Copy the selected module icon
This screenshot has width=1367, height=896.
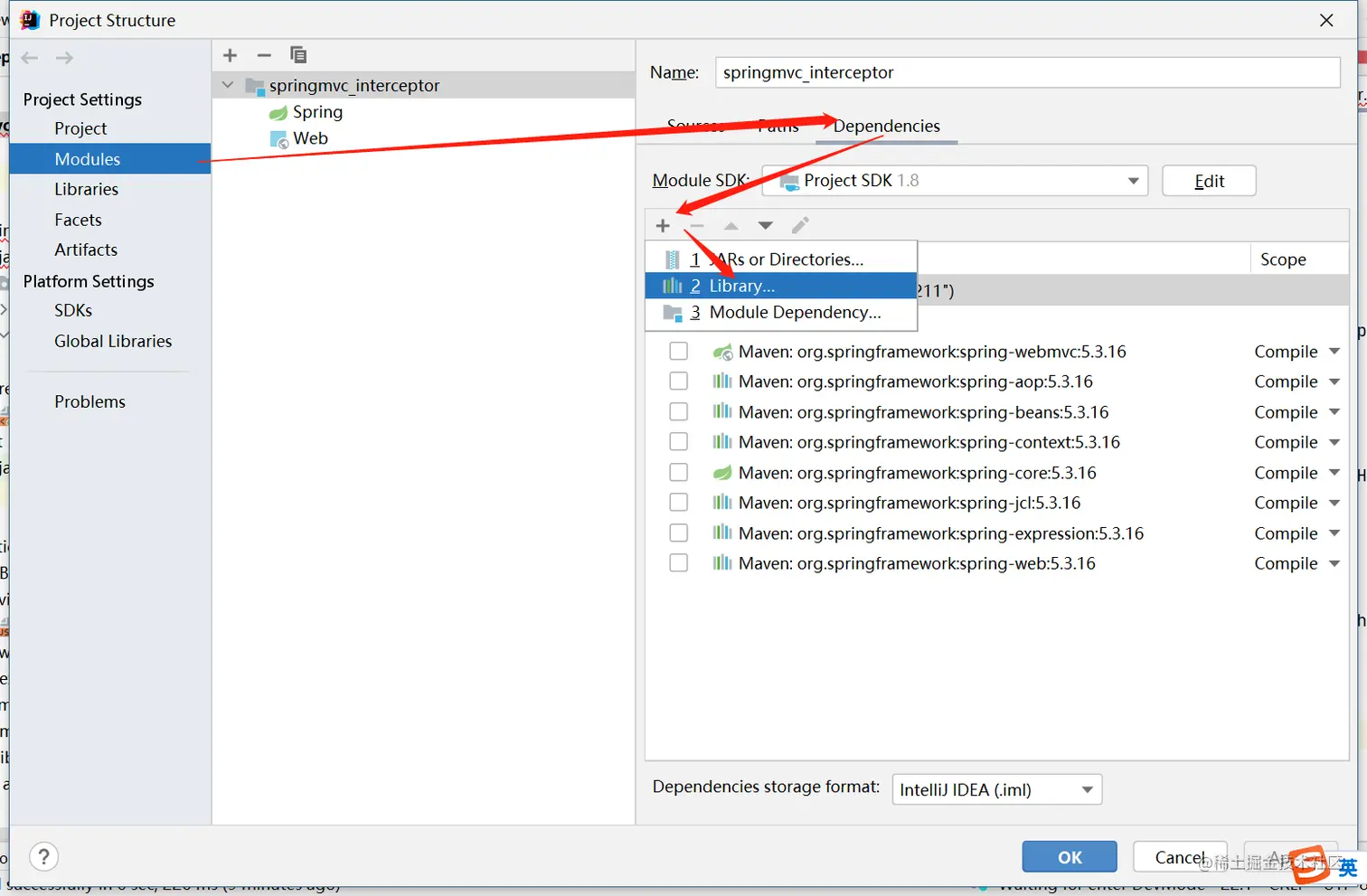click(298, 55)
